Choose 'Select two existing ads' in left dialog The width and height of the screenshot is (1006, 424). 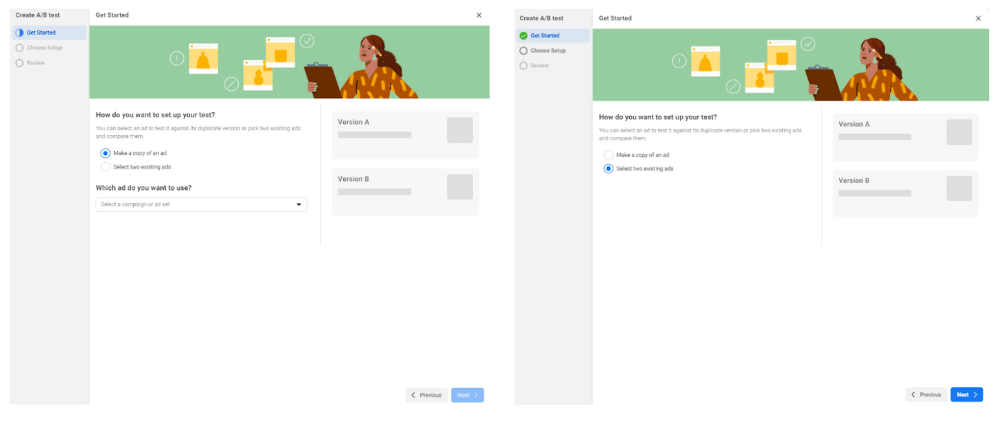coord(105,167)
